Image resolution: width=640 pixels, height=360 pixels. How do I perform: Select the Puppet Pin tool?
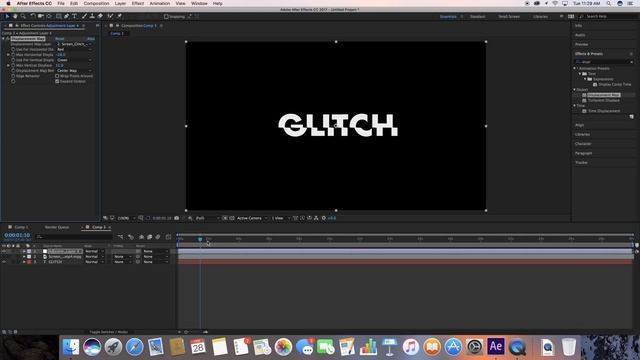click(x=120, y=16)
